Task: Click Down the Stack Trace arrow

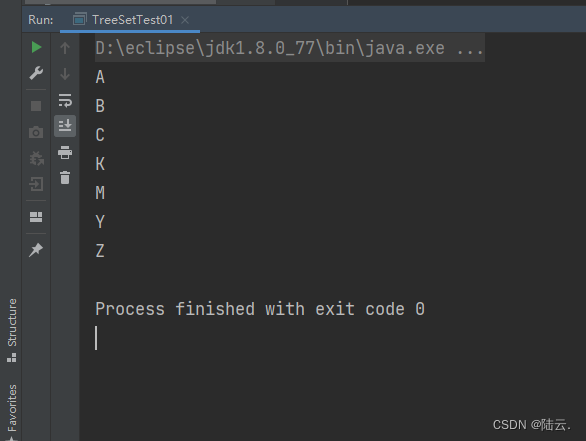Action: point(65,74)
